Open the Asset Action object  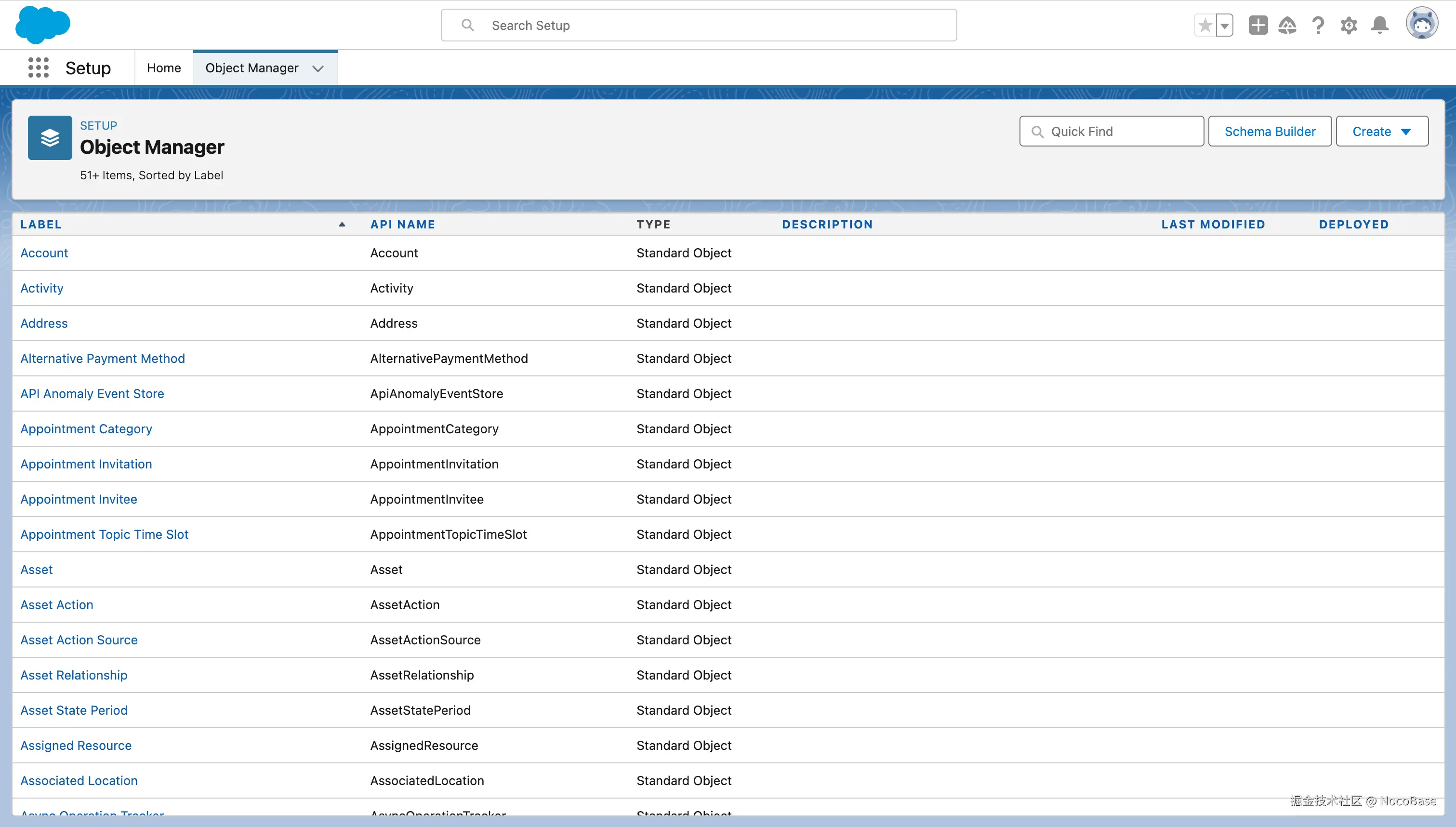pos(57,605)
